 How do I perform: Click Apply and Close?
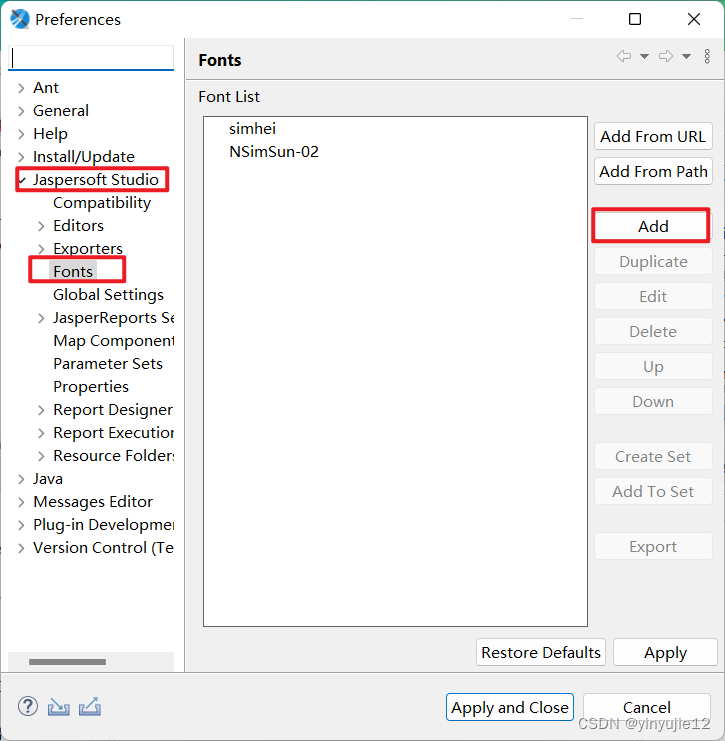[510, 707]
